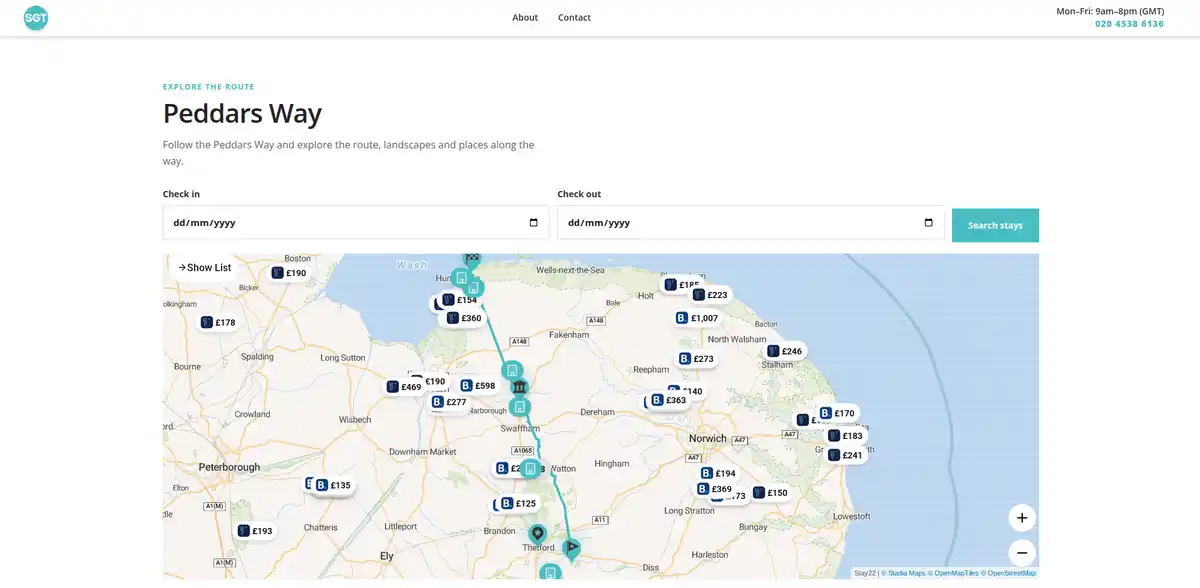Open the OpenMapTiles attribution link
This screenshot has width=1200, height=588.
[953, 573]
